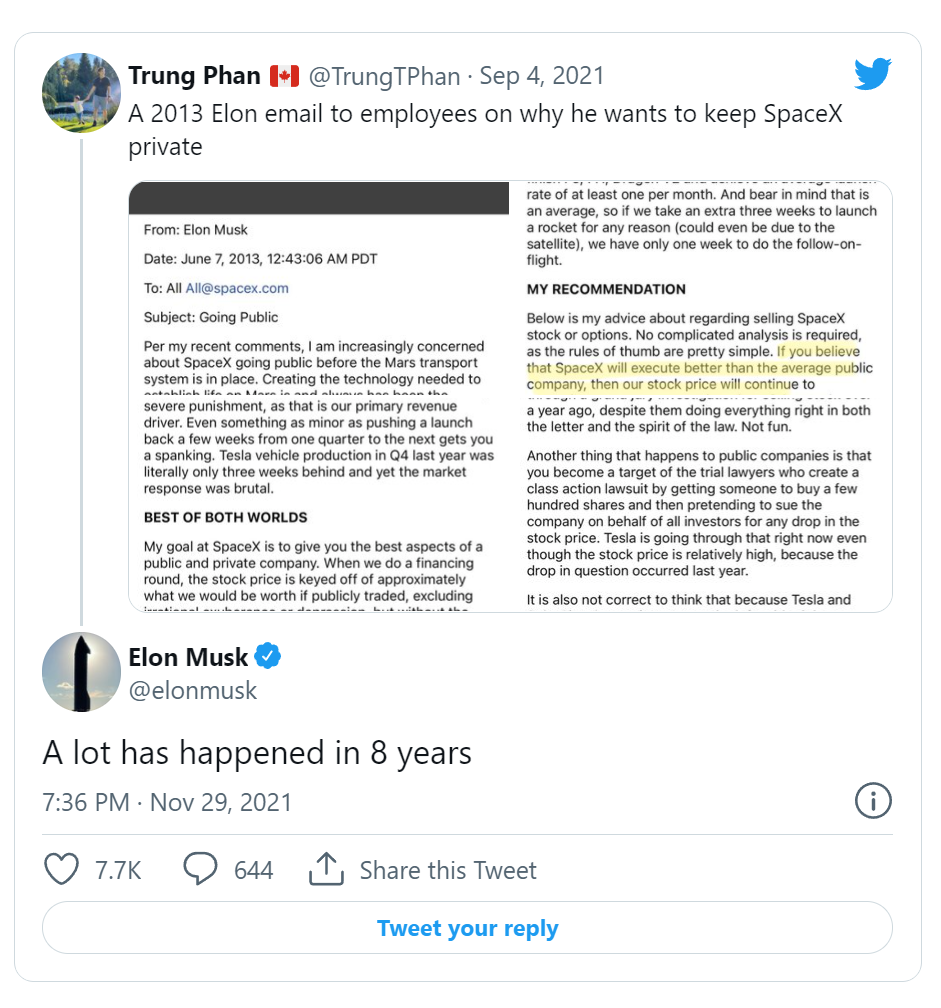Click the Twitter bird logo
Viewport: 941px width, 1008px height.
click(x=872, y=75)
